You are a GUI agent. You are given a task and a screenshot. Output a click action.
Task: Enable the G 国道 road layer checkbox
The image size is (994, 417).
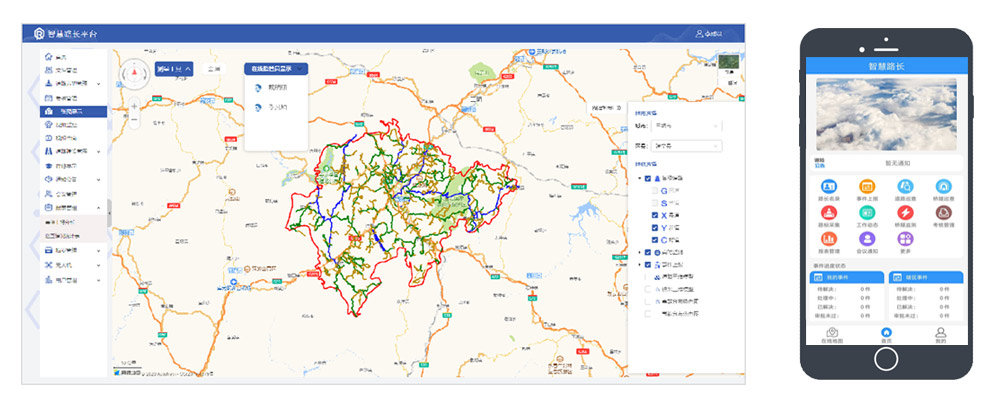[x=655, y=189]
